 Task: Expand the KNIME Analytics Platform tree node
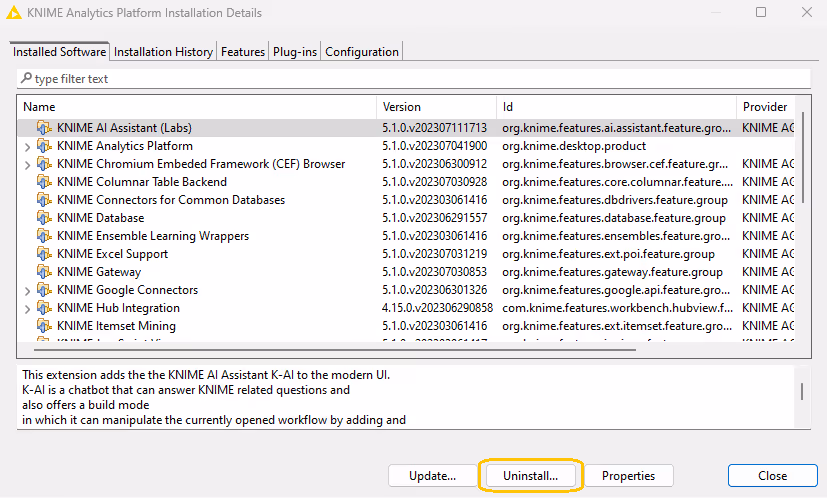pos(27,147)
